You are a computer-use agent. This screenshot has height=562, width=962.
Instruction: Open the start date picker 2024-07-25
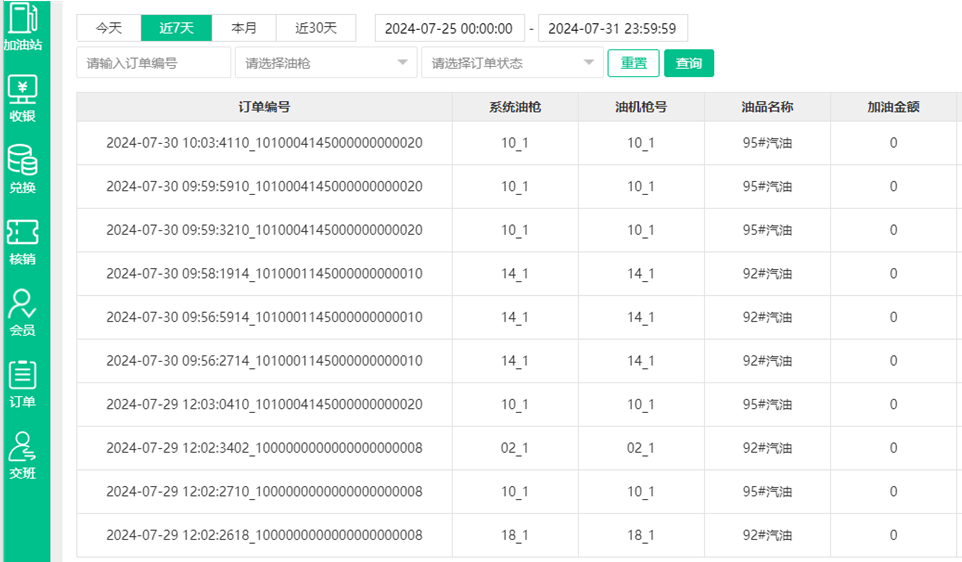[449, 28]
